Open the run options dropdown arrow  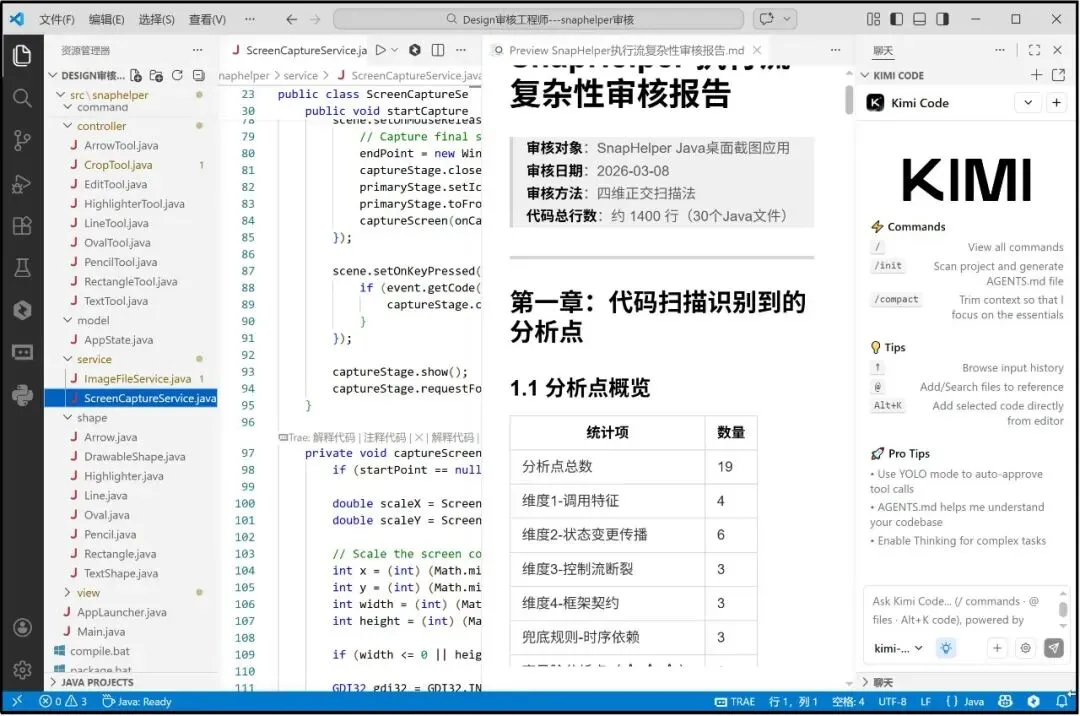(395, 50)
